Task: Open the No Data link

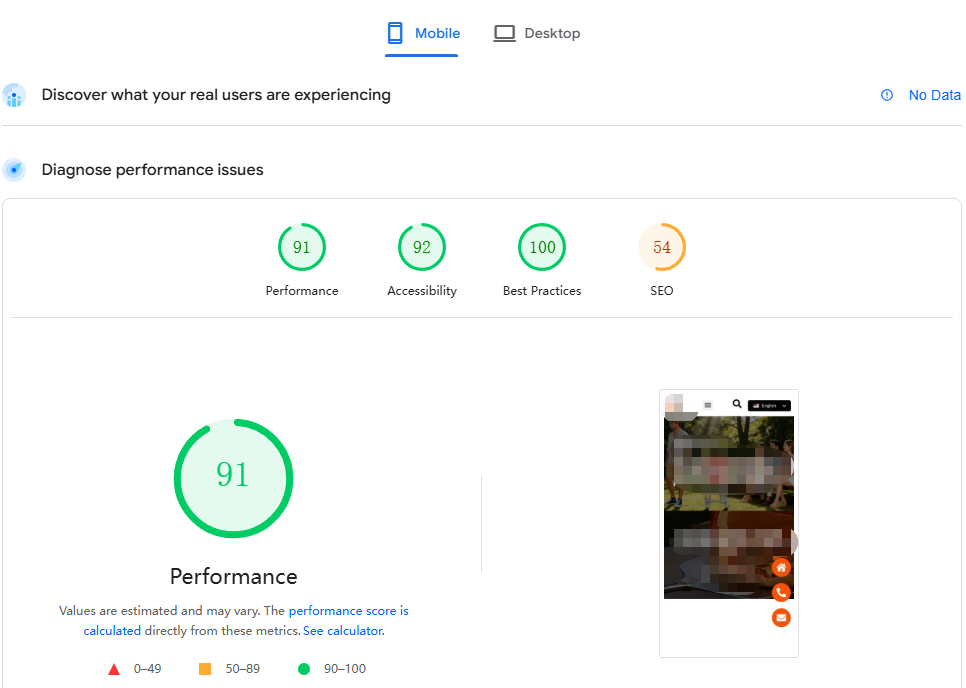Action: pyautogui.click(x=934, y=95)
